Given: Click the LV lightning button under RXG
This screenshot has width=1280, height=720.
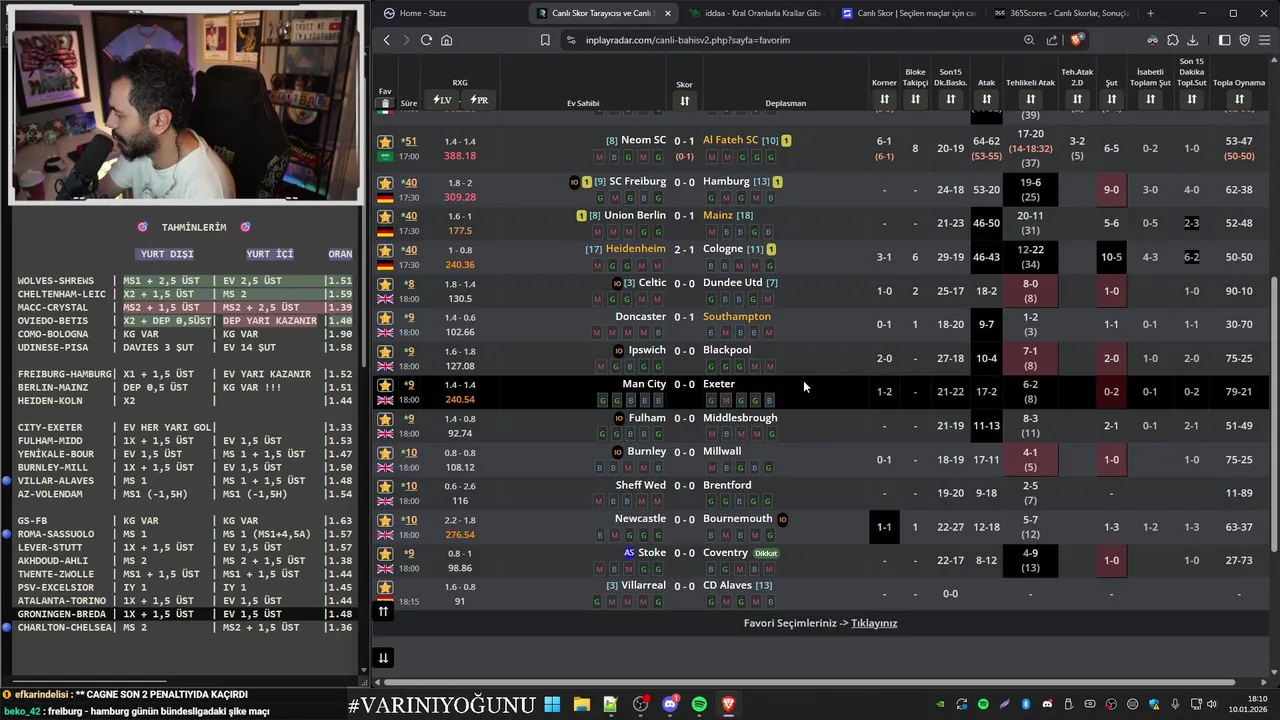Looking at the screenshot, I should pos(442,100).
